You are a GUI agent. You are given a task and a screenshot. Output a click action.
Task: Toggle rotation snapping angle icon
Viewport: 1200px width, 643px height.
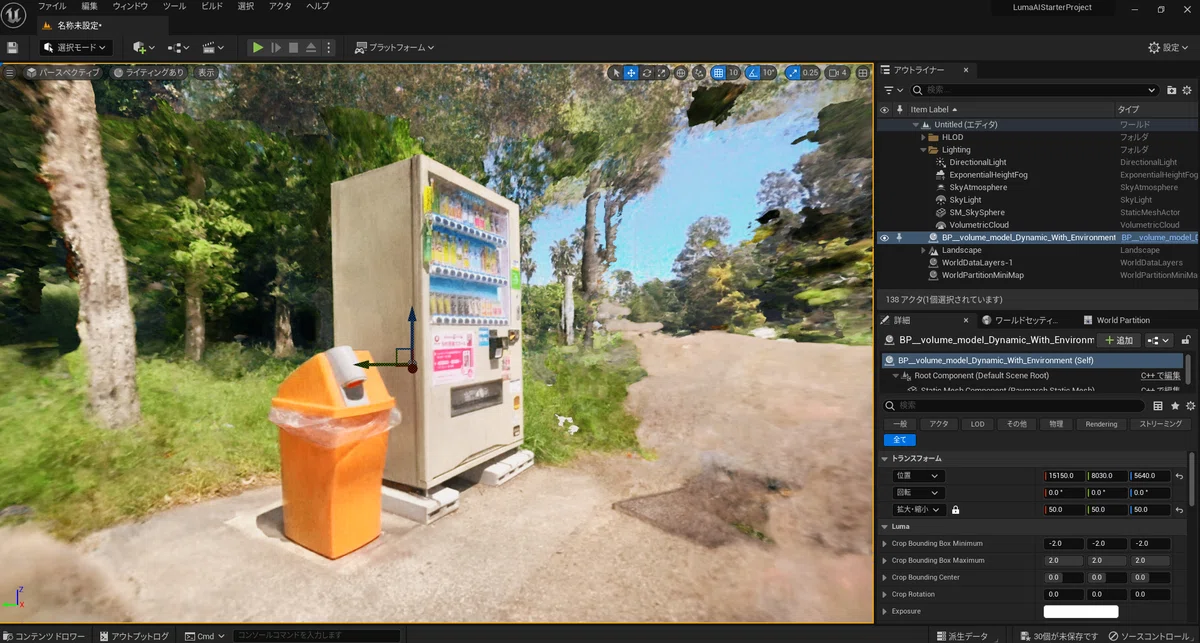click(753, 72)
